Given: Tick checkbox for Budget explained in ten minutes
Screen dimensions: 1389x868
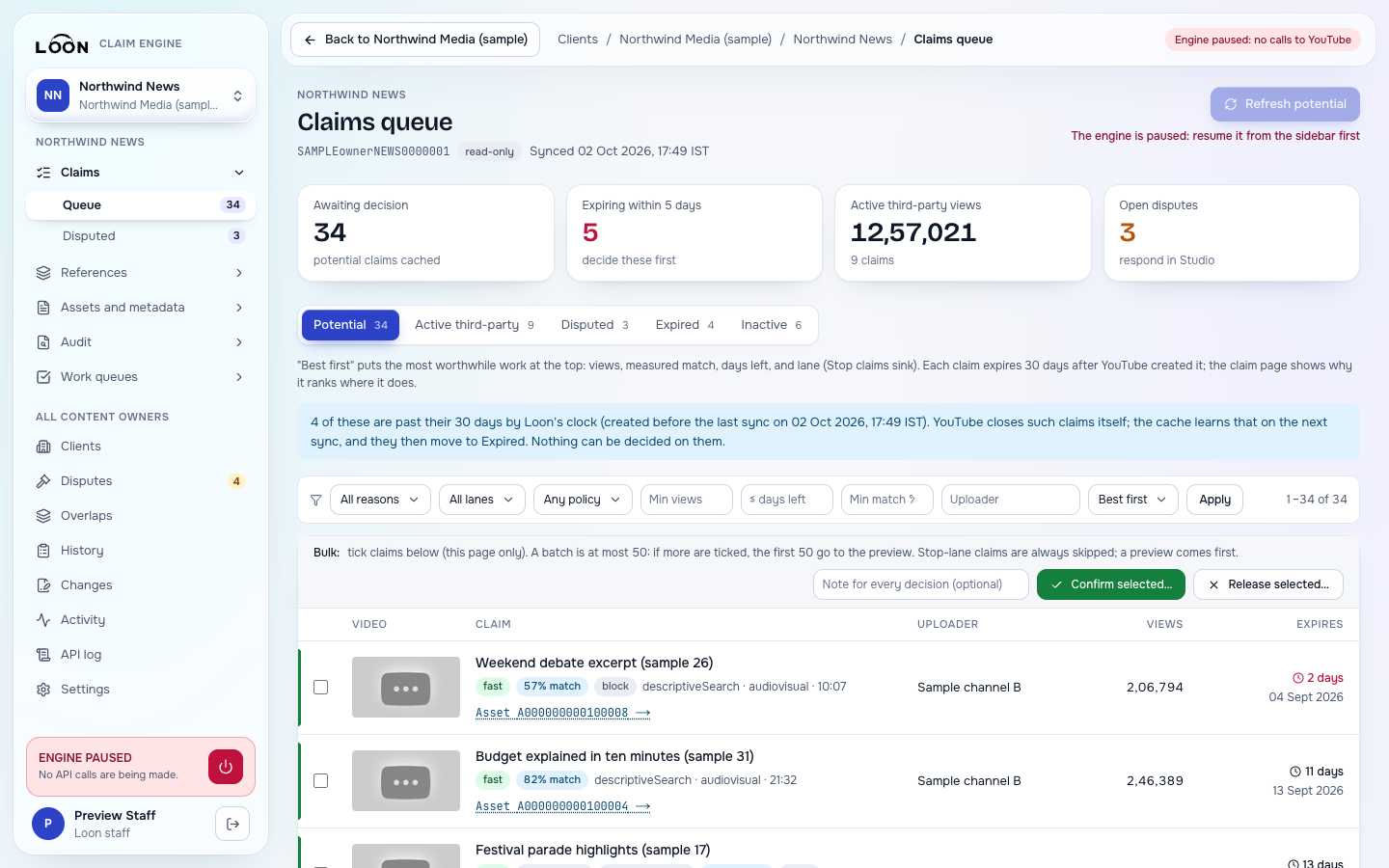Looking at the screenshot, I should 321,781.
